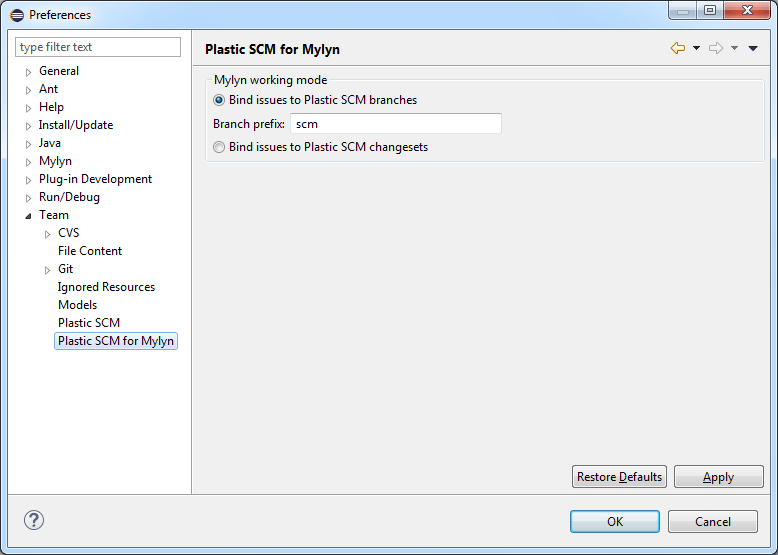Click Restore Defaults button
778x555 pixels.
(619, 477)
